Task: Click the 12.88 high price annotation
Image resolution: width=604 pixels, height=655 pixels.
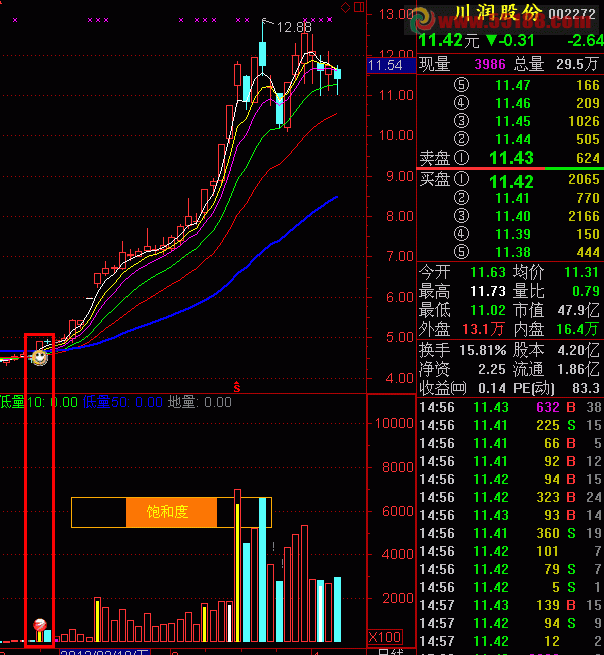Action: tap(294, 28)
